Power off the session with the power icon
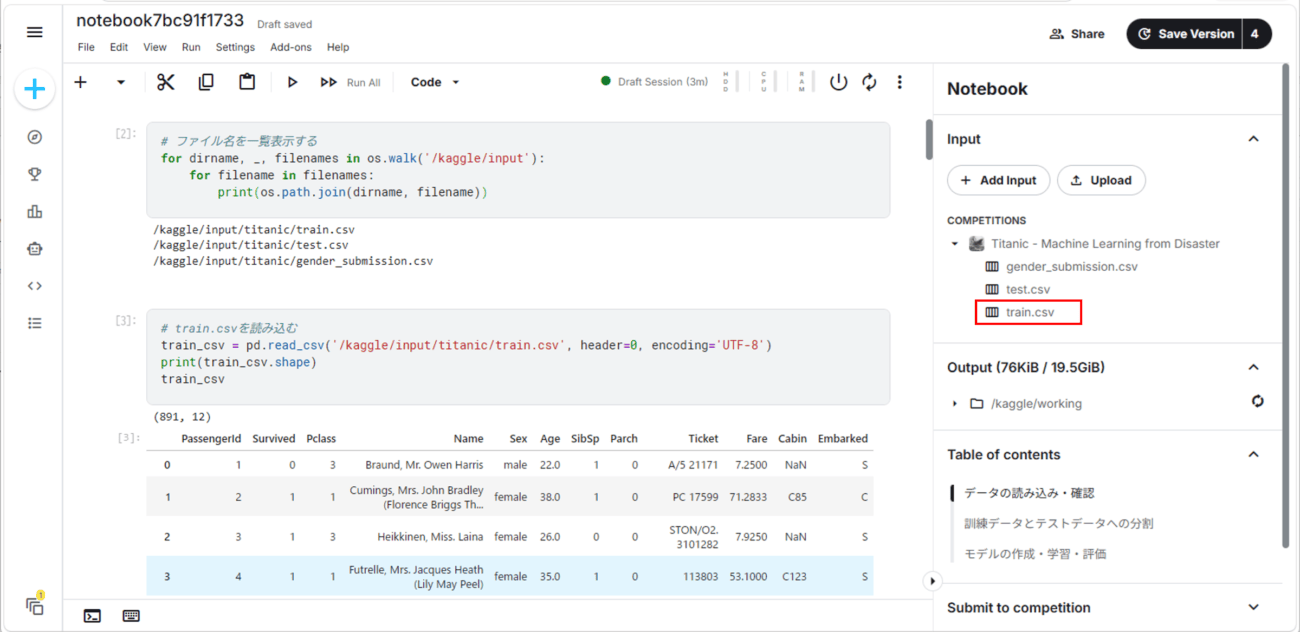Viewport: 1300px width, 632px height. coord(839,82)
